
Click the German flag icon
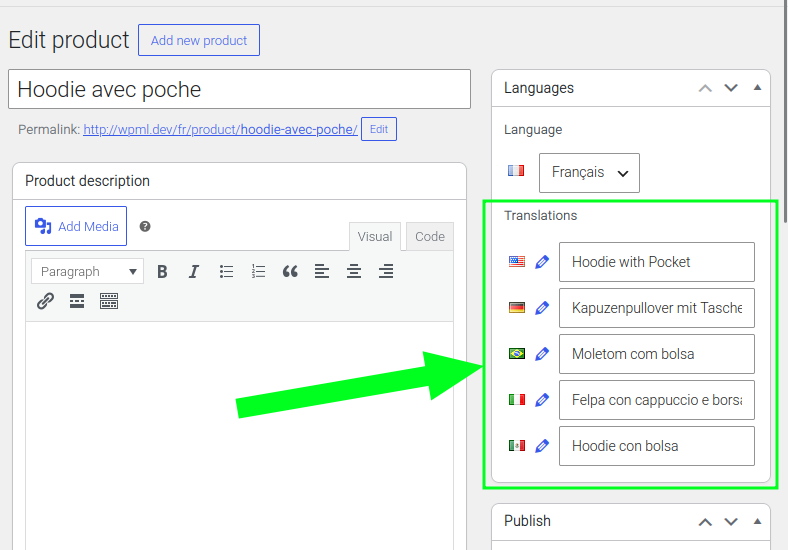point(517,308)
